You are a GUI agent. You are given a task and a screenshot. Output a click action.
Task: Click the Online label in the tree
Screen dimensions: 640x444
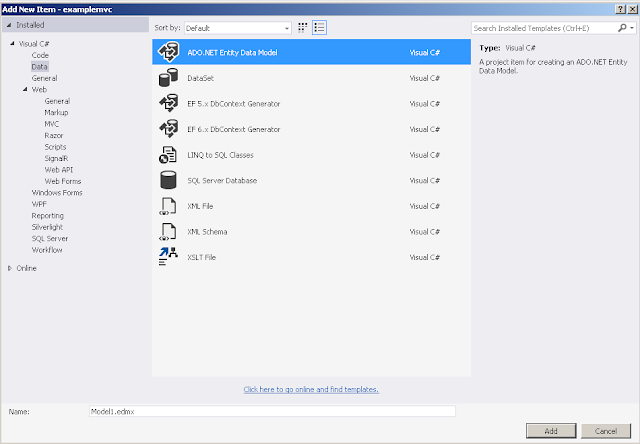(x=27, y=268)
